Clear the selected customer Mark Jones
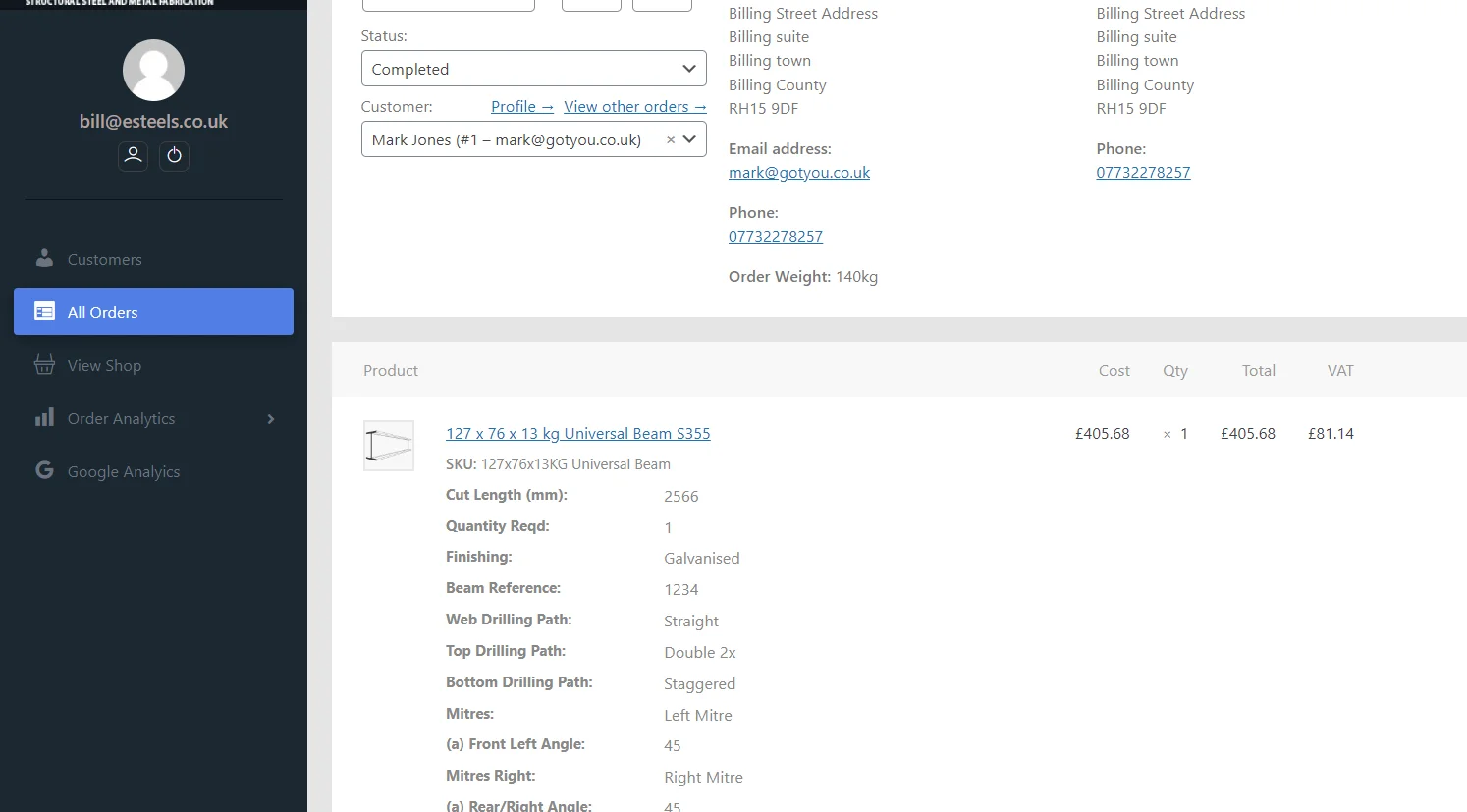The height and width of the screenshot is (812, 1467). [x=671, y=140]
